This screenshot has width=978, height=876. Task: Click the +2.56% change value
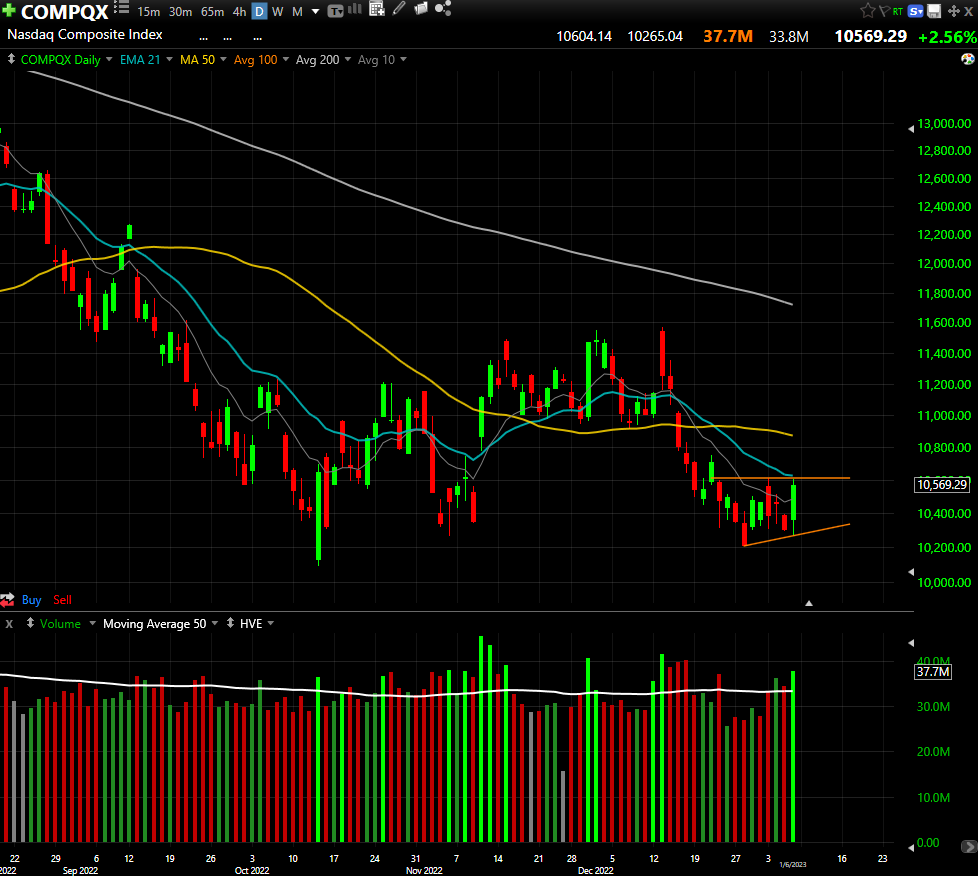click(947, 37)
